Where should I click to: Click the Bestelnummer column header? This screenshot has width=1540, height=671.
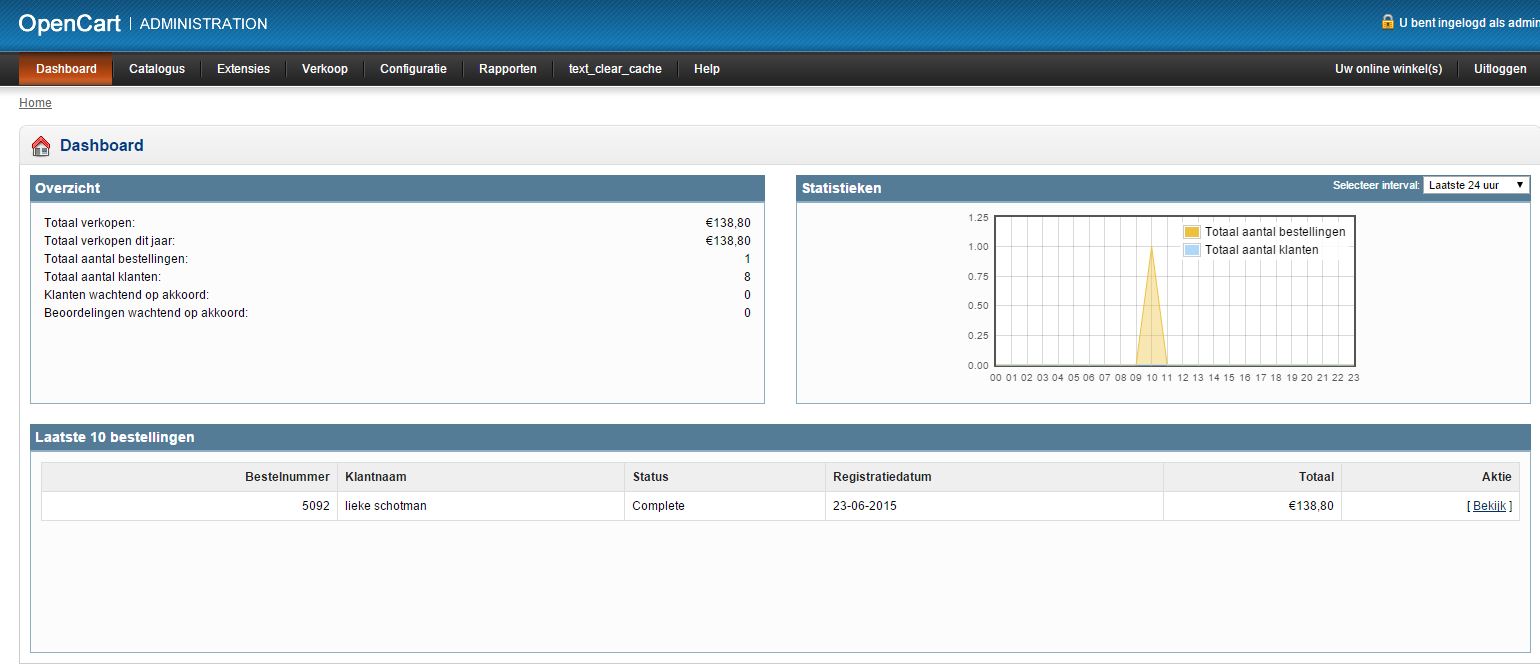coord(189,477)
